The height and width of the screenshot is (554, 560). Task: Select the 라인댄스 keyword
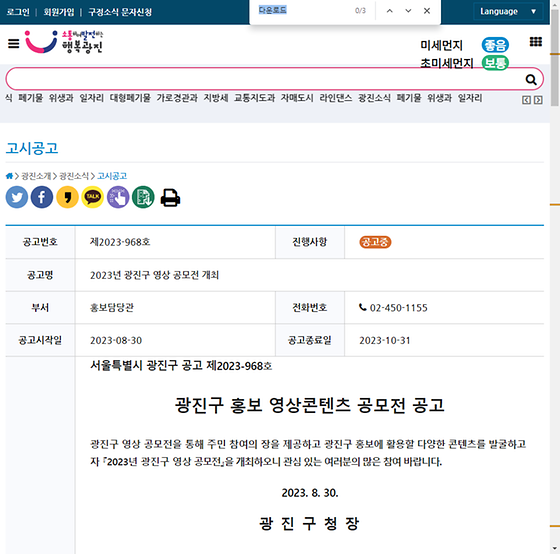pyautogui.click(x=336, y=98)
